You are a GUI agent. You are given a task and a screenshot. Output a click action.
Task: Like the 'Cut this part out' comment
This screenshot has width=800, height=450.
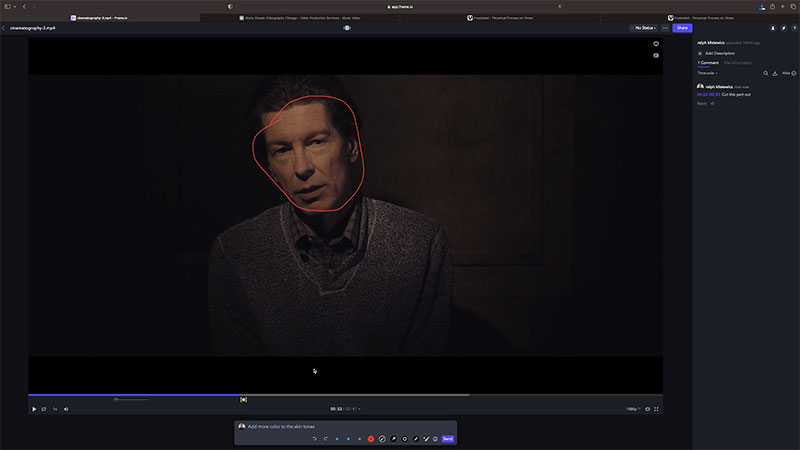click(x=713, y=104)
